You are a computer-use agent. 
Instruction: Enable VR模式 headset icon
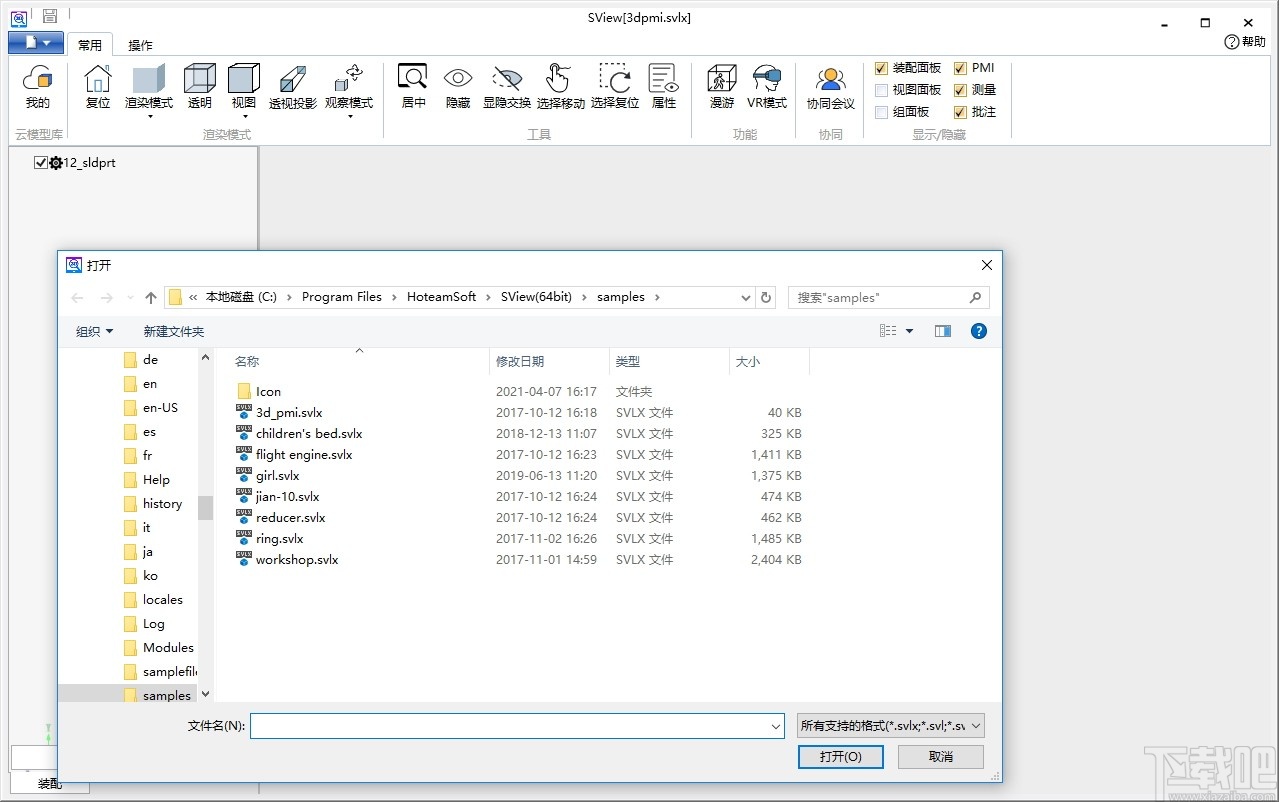click(767, 86)
